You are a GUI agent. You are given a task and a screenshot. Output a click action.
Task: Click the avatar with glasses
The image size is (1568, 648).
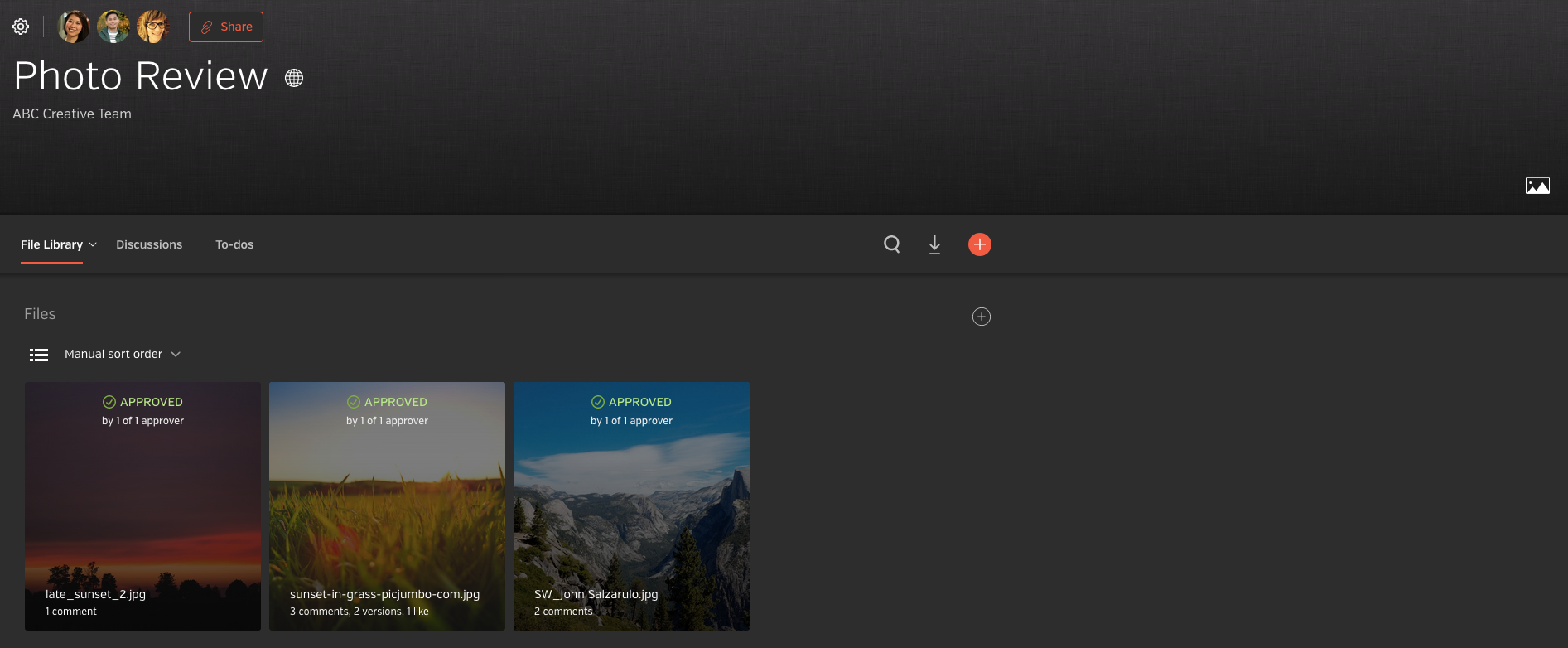coord(153,27)
